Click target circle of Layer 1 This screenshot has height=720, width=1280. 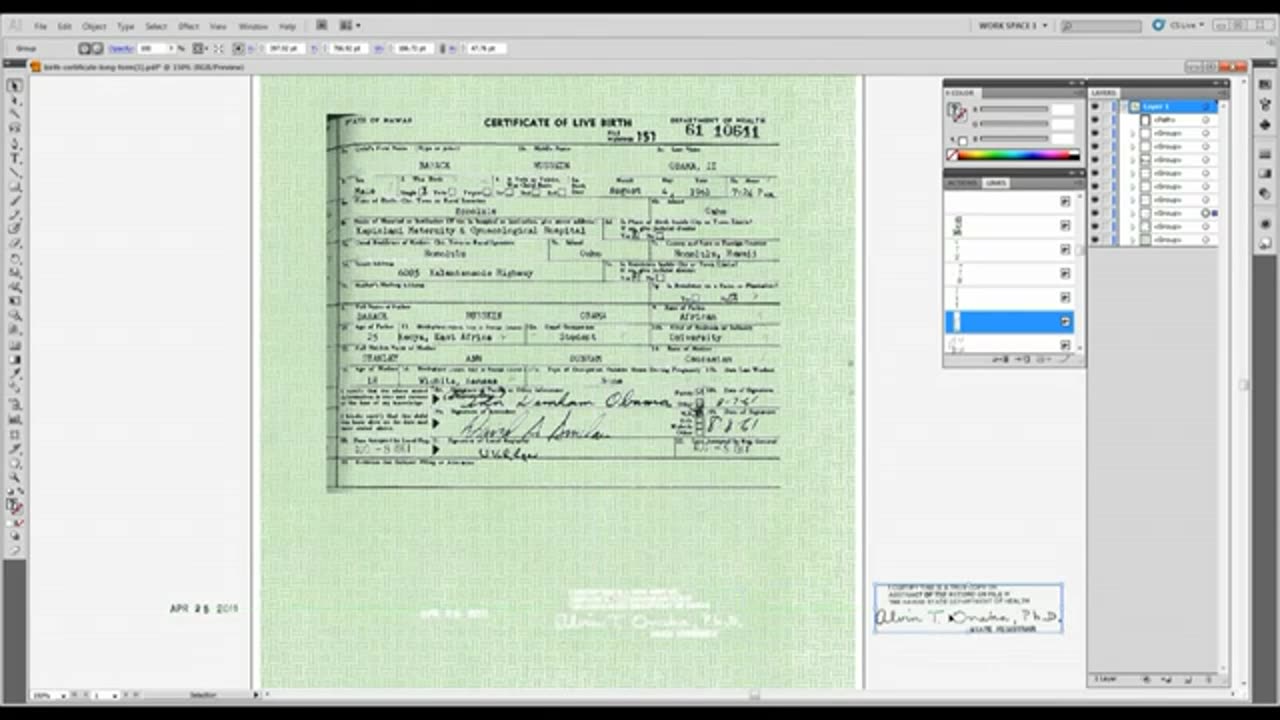tap(1205, 106)
